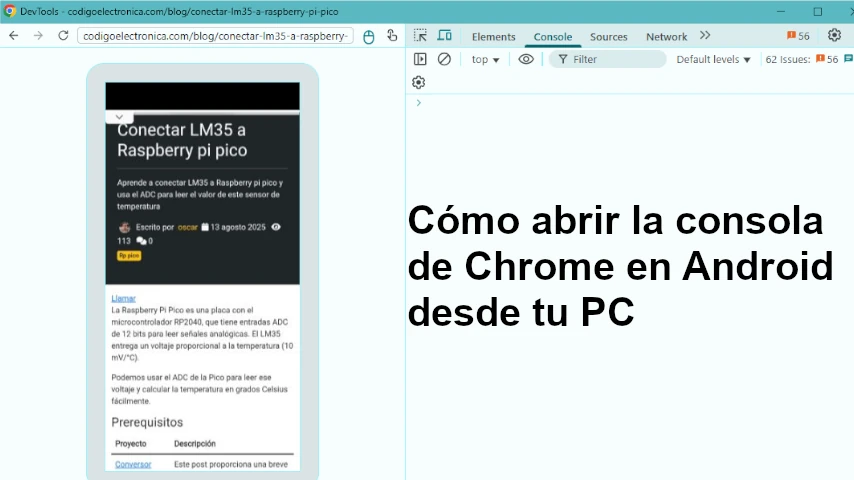Open the Network tab
This screenshot has height=480, width=854.
click(x=667, y=37)
